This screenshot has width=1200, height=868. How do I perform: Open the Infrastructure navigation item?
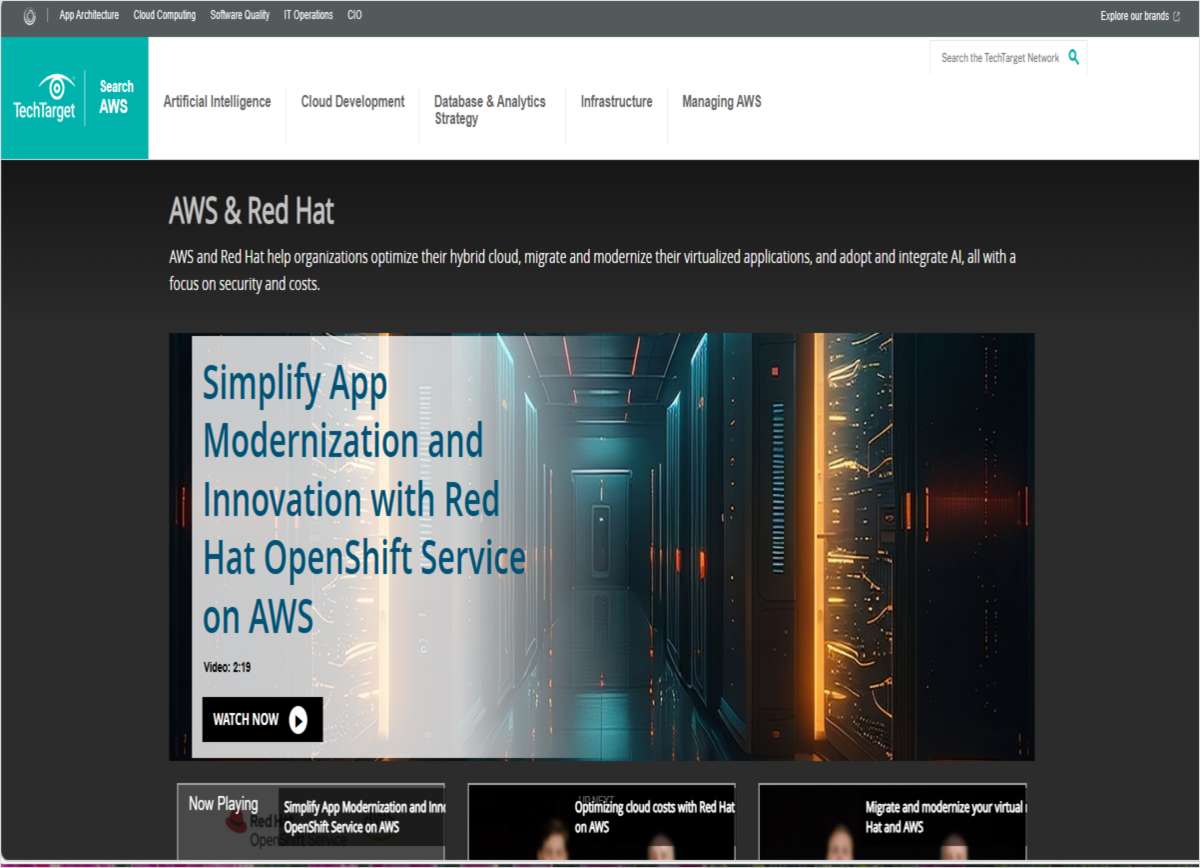616,101
